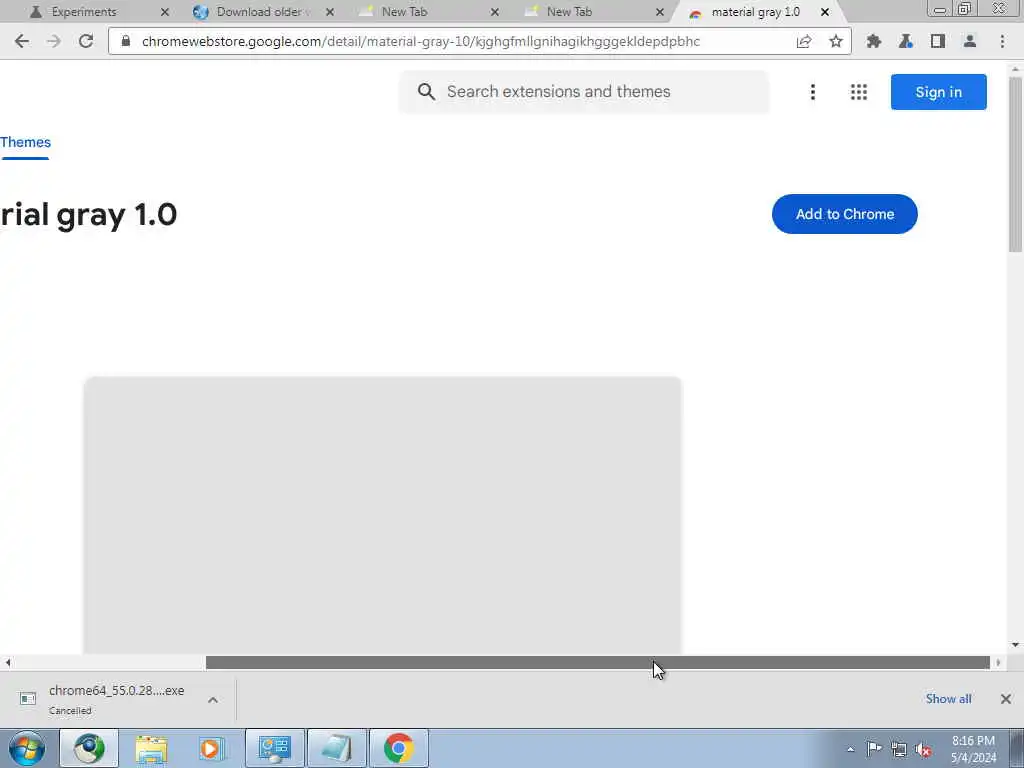
Task: Click the vertical scrollbar down arrow
Action: tap(1016, 645)
